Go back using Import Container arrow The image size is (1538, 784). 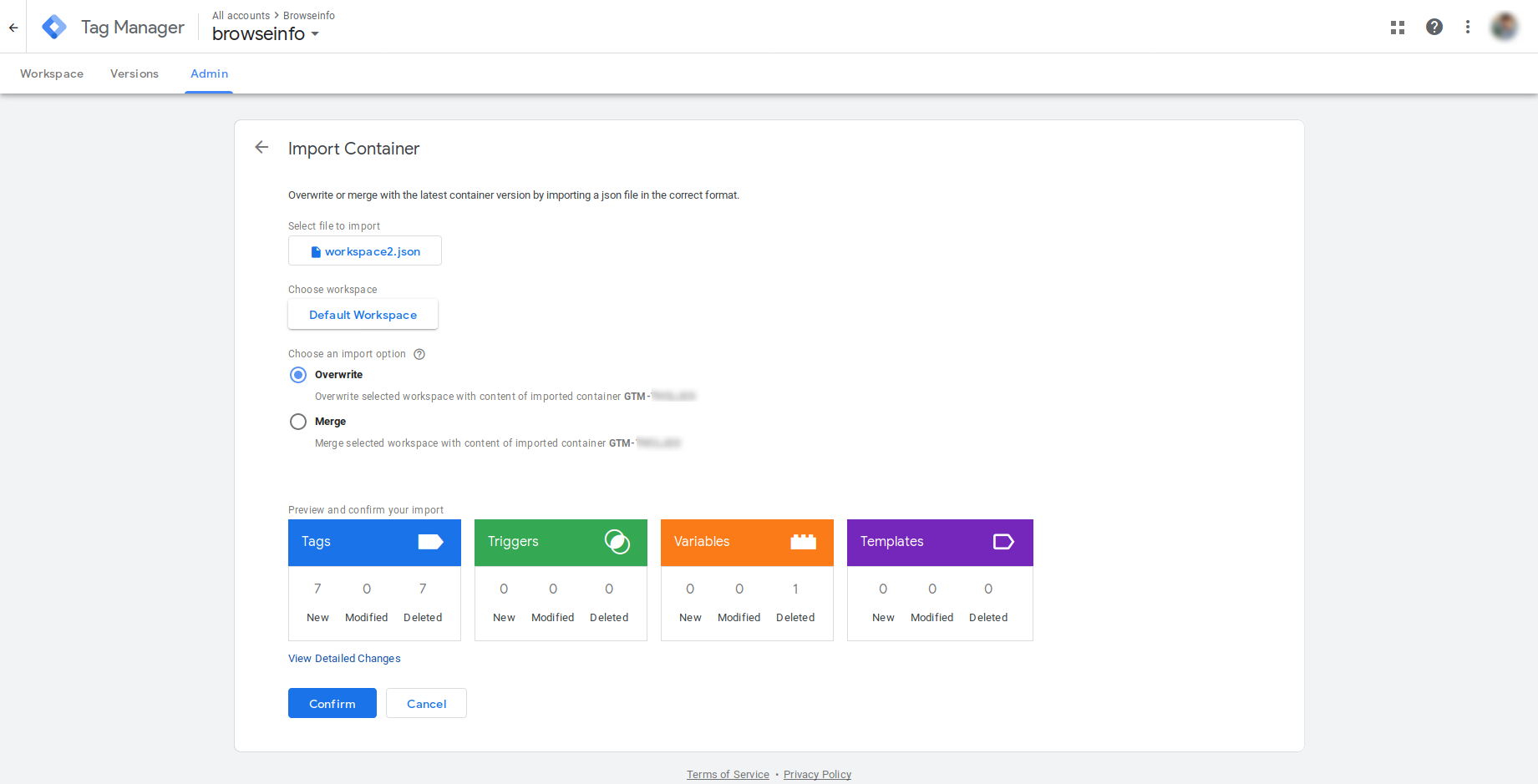click(x=261, y=148)
